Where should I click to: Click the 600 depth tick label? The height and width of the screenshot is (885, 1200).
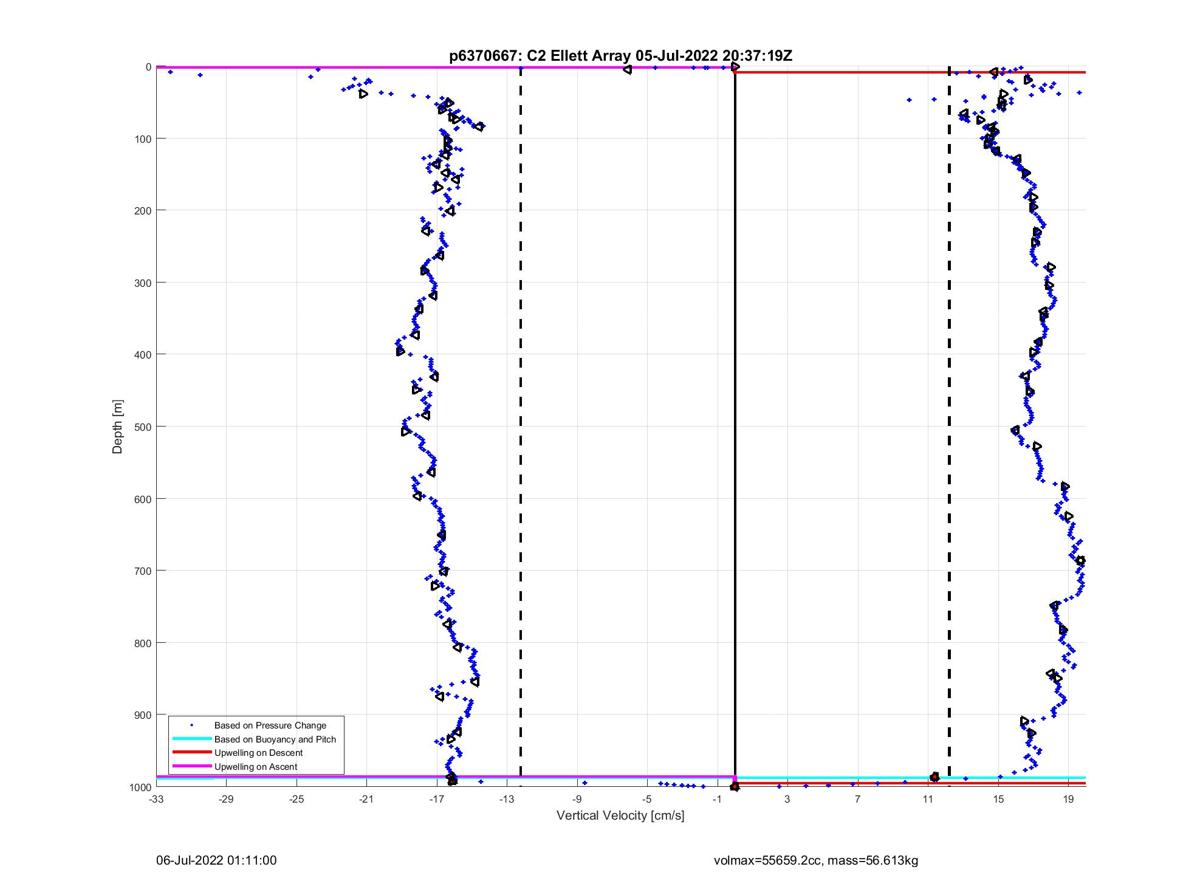point(142,498)
